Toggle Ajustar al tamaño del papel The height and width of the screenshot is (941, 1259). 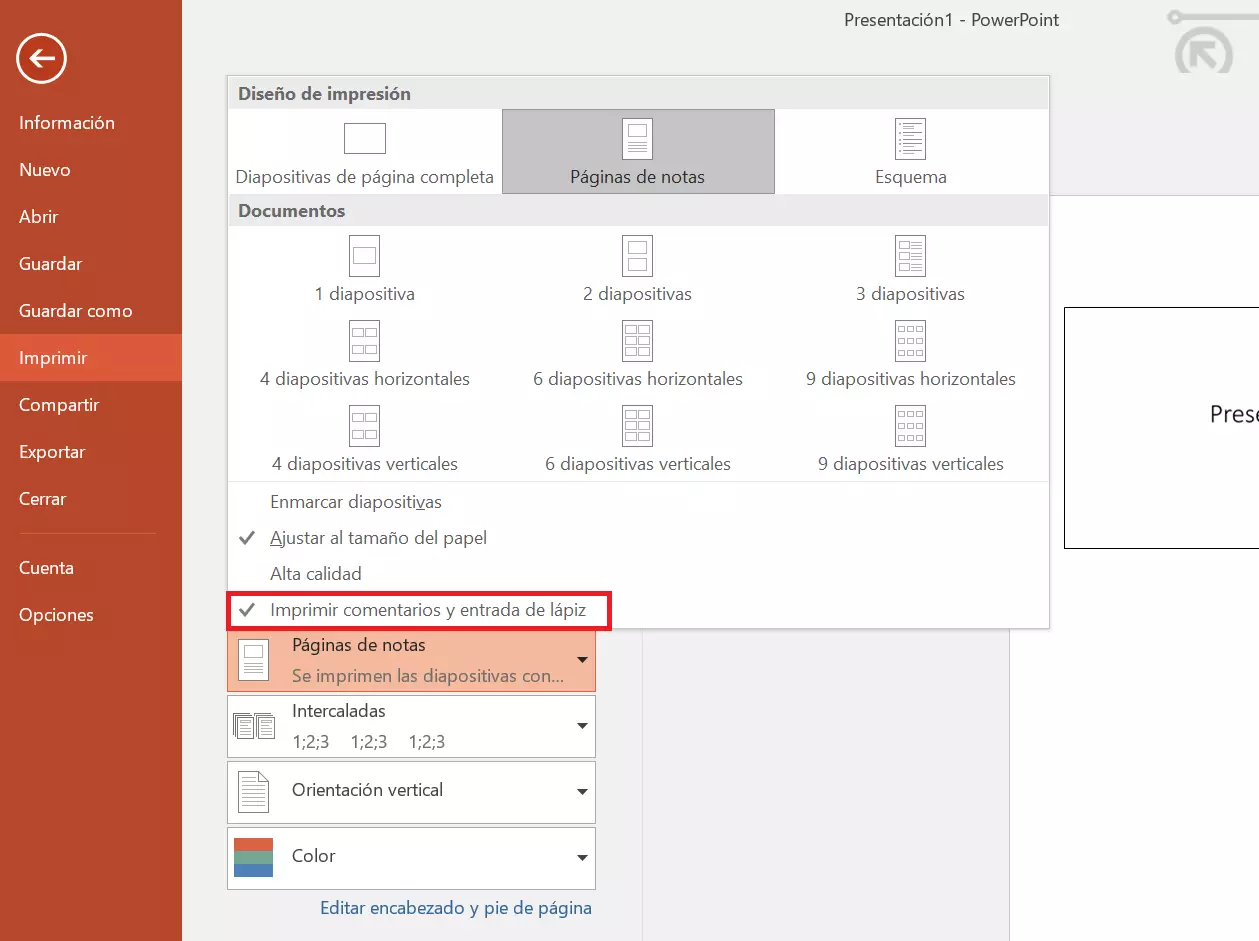[638, 538]
